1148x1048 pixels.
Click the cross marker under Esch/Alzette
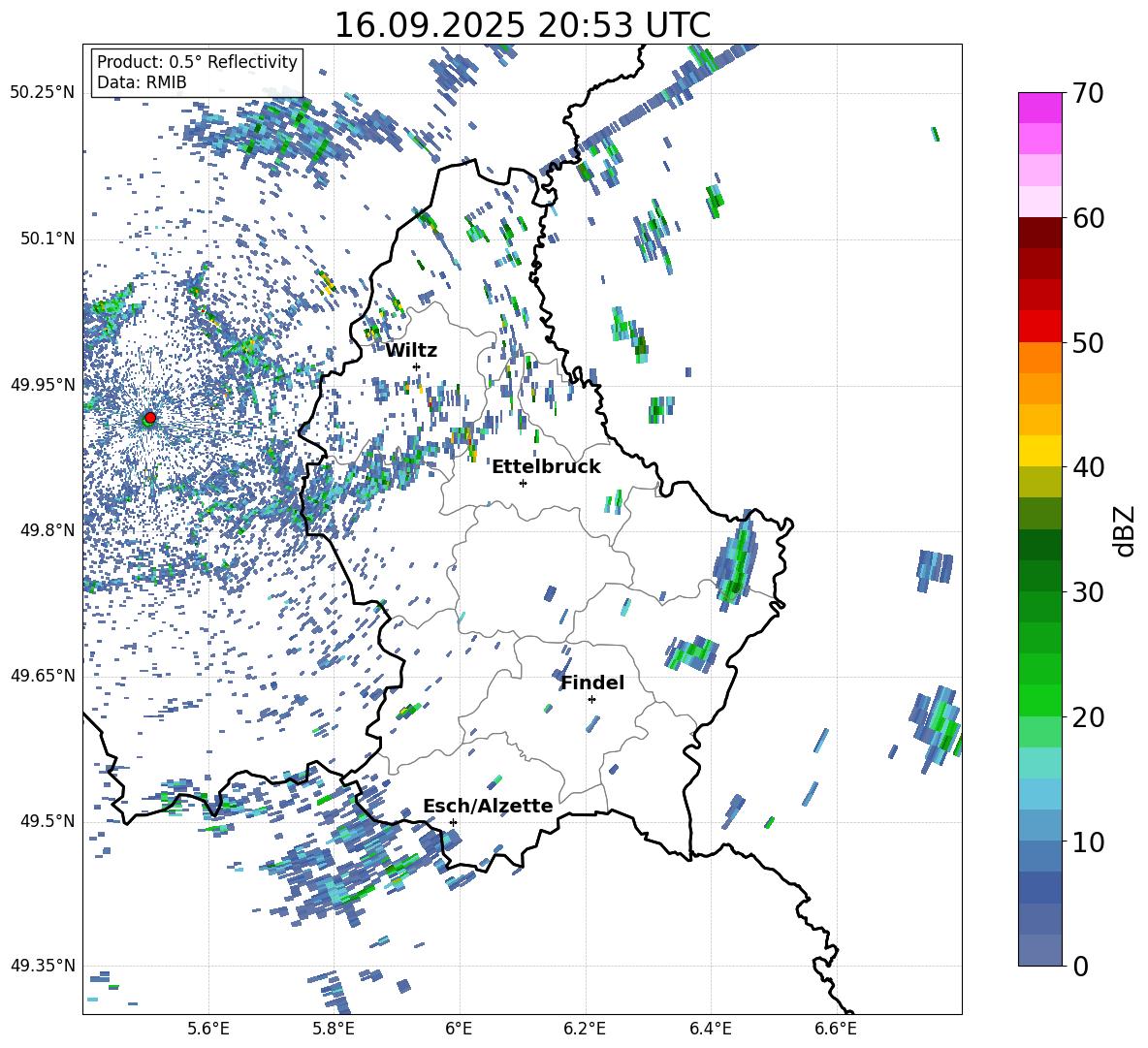453,822
